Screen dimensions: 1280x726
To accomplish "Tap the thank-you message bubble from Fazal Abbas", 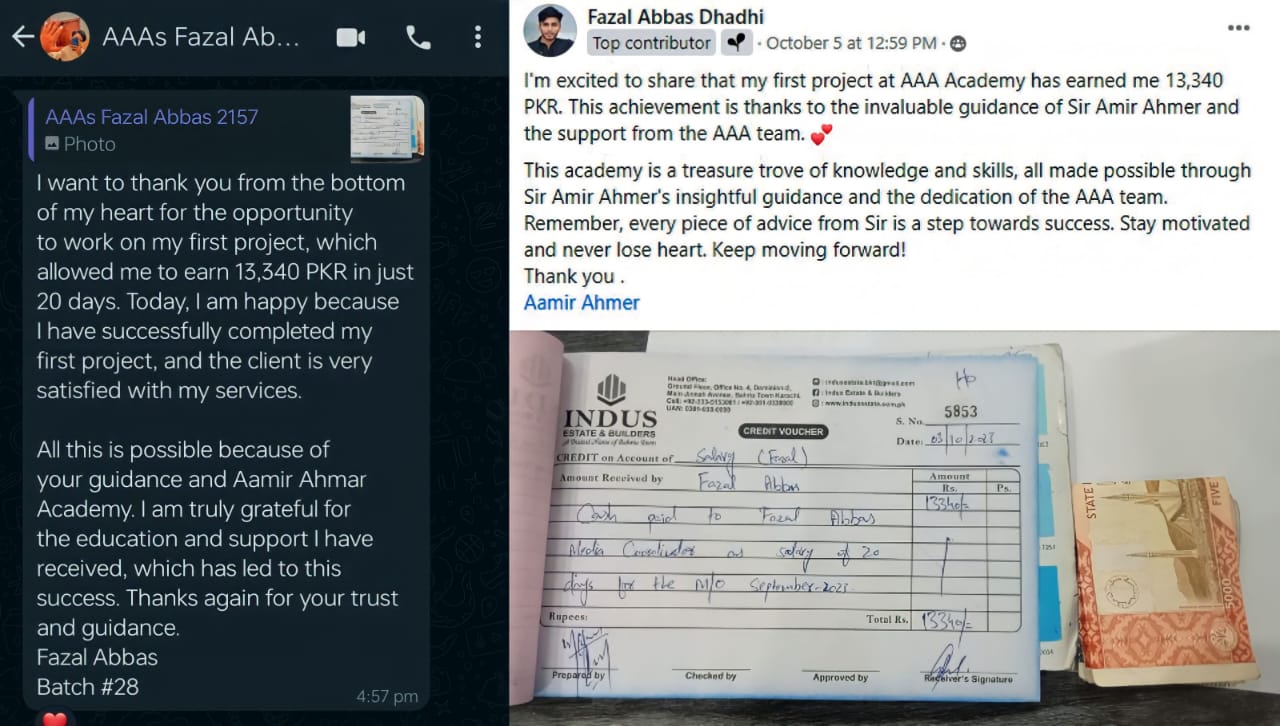I will [225, 430].
